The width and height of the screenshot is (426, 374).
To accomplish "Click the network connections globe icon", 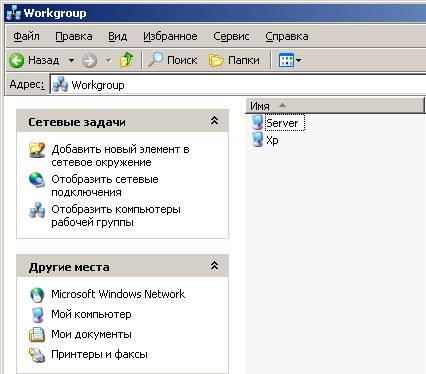I will pyautogui.click(x=37, y=180).
